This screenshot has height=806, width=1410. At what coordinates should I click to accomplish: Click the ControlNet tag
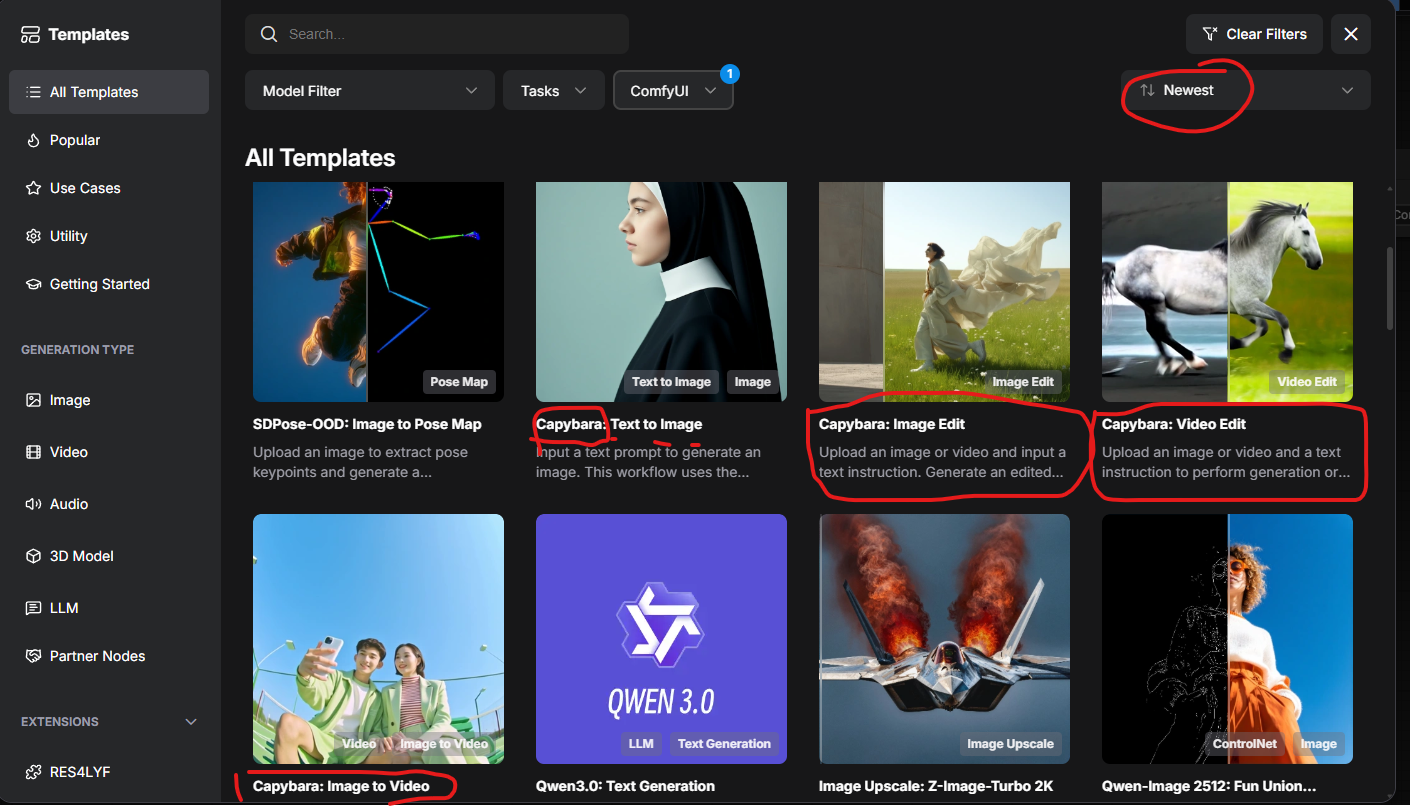point(1243,744)
